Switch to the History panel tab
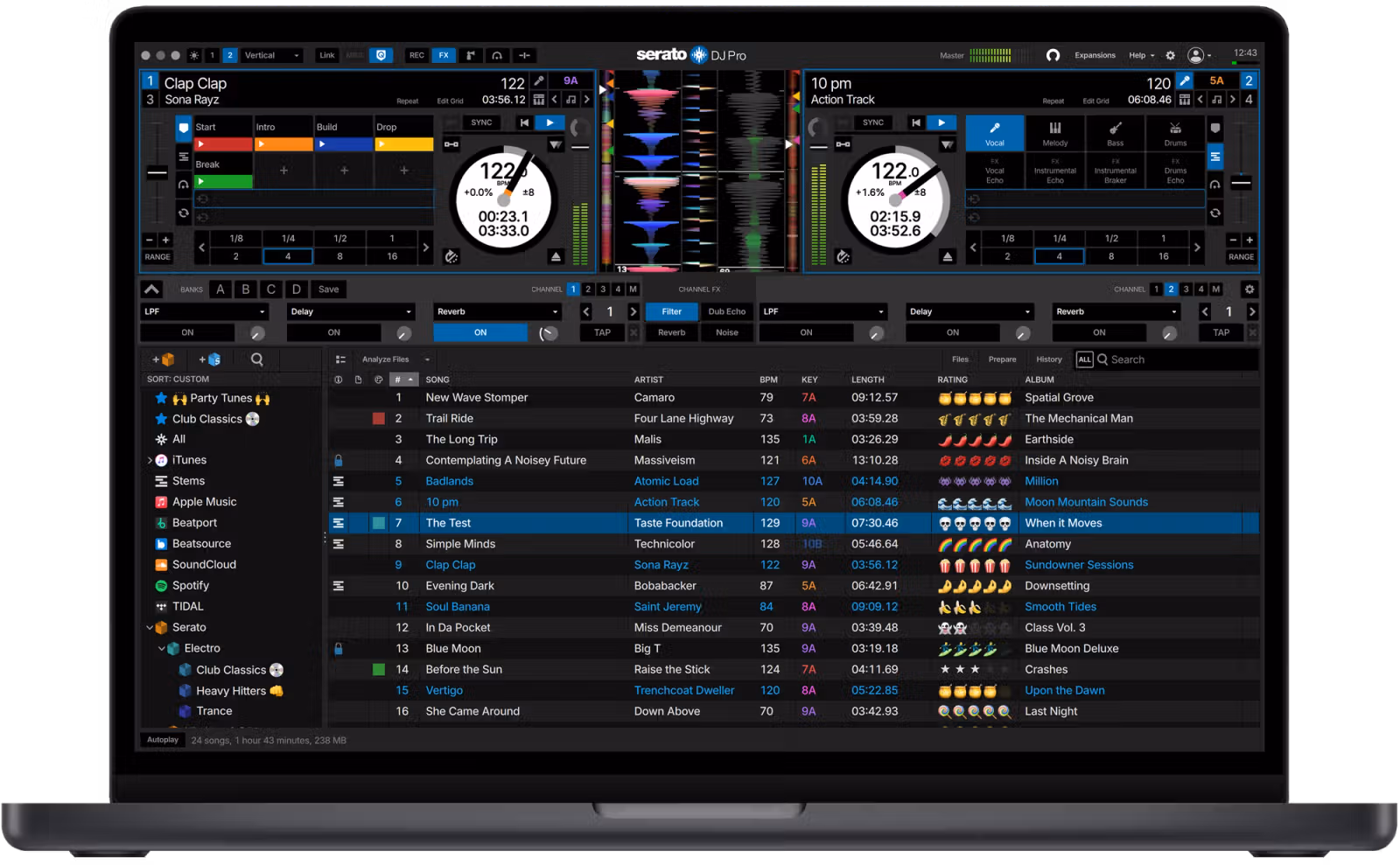This screenshot has height=865, width=1400. 1048,359
